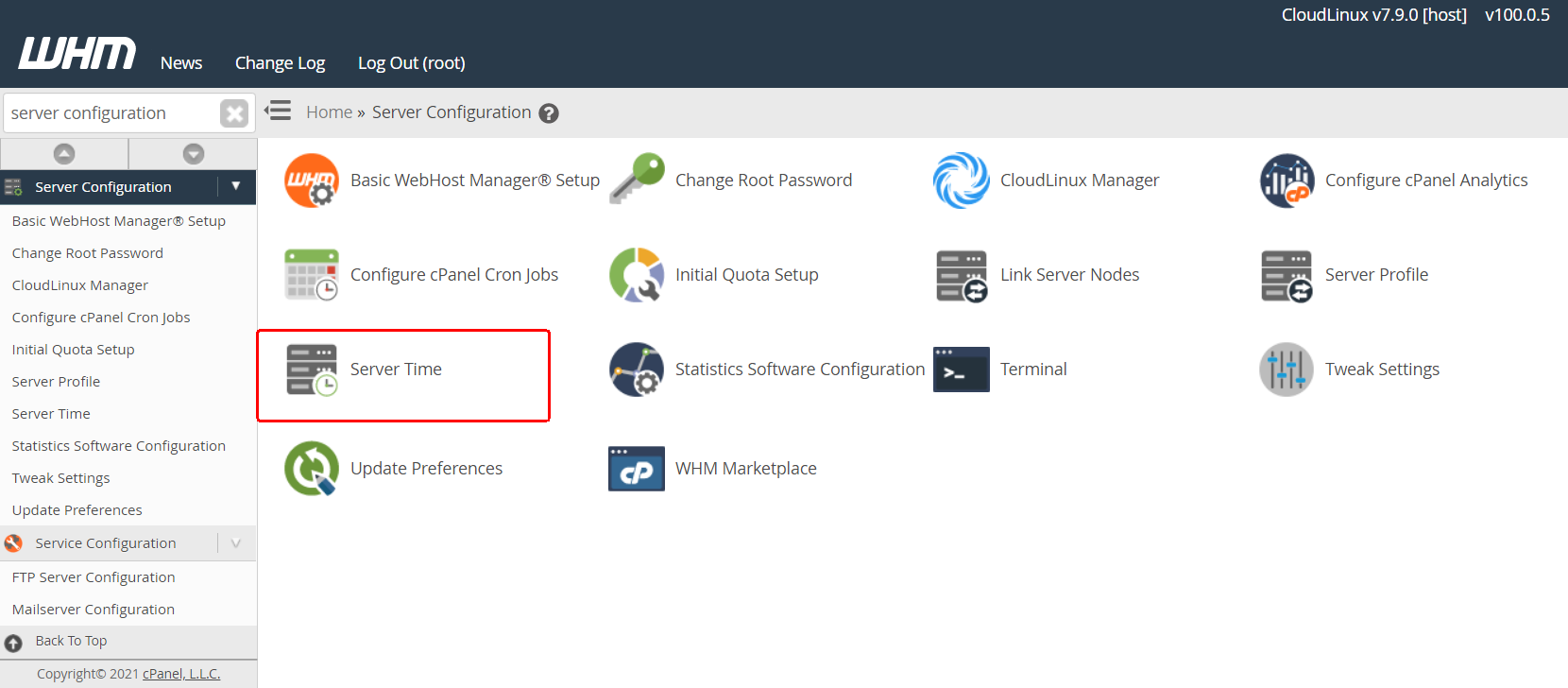Collapse the Service Configuration sidebar section arrow
This screenshot has width=1568, height=688.
click(236, 543)
